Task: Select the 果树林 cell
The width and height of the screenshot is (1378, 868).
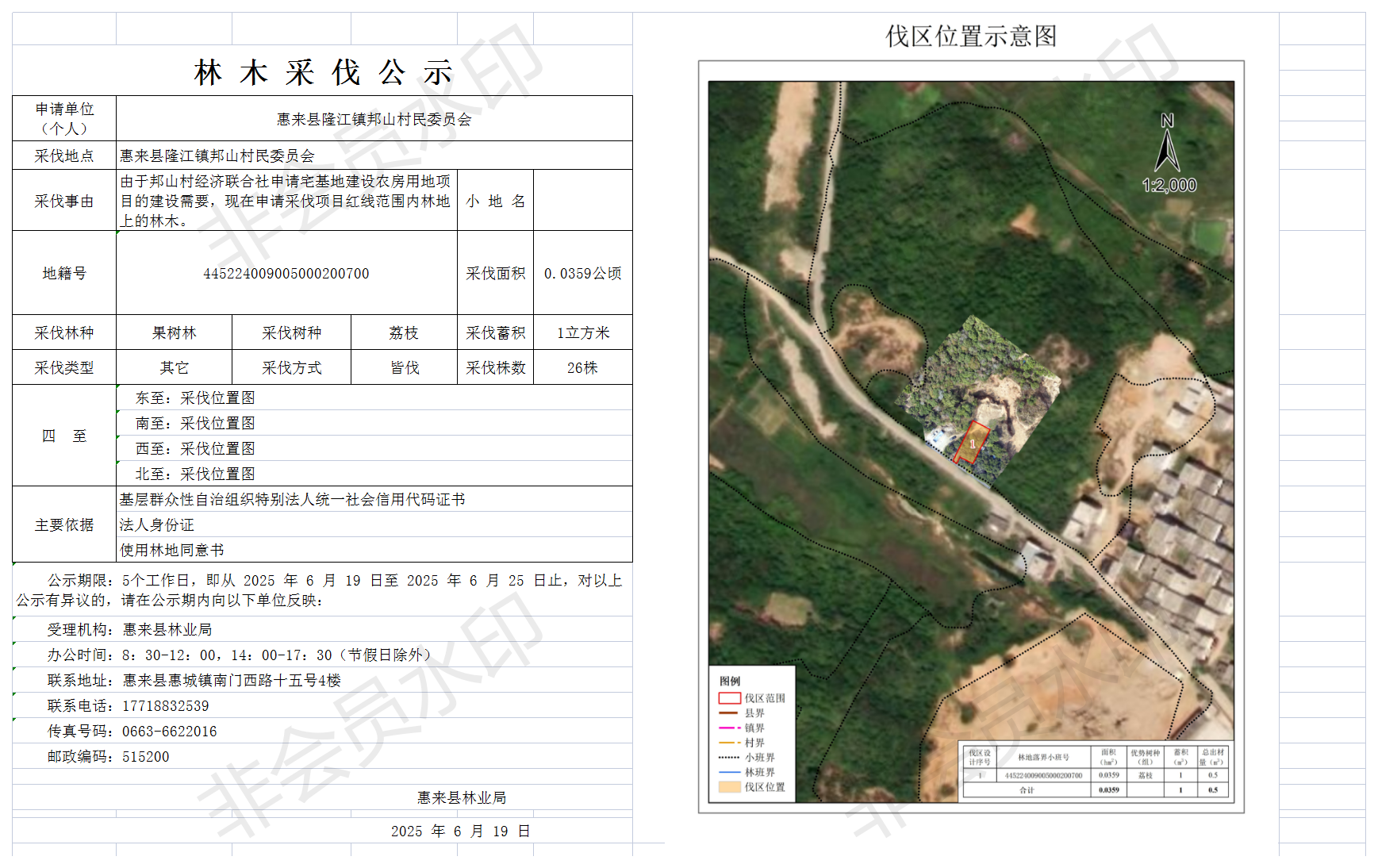Action: pos(175,332)
